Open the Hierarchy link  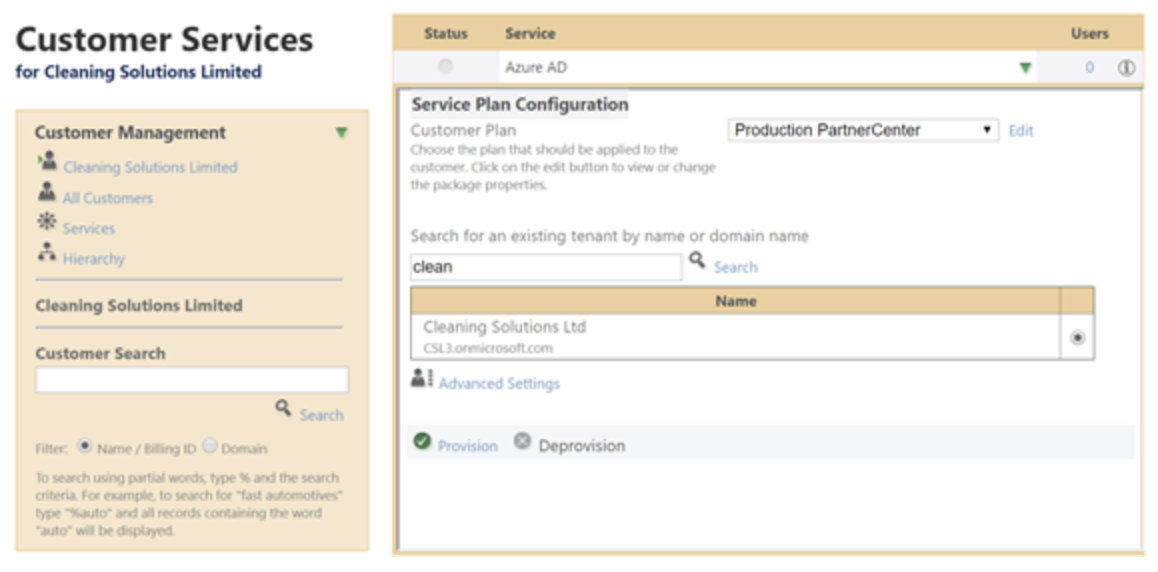click(x=94, y=259)
